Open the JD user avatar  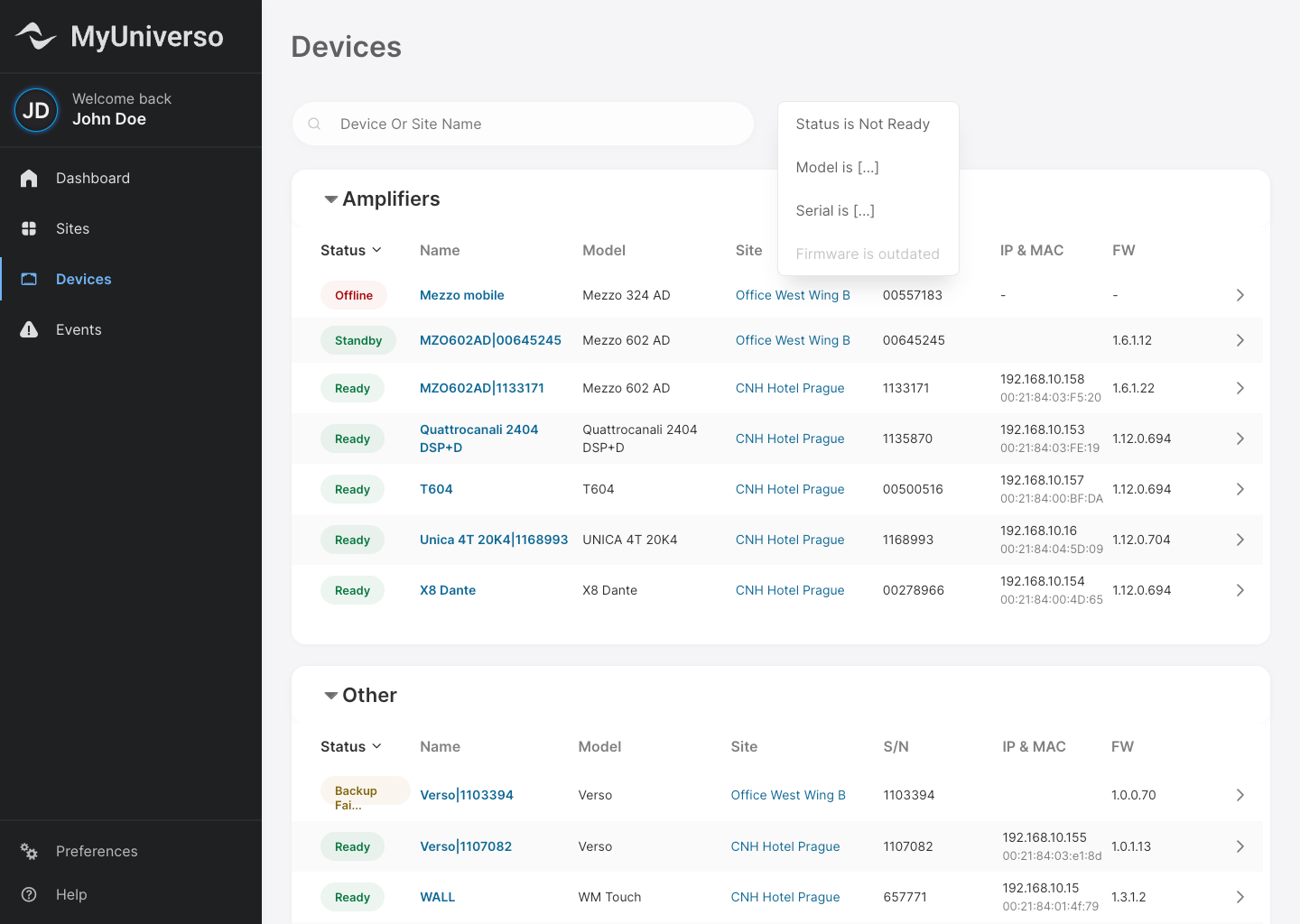point(36,110)
